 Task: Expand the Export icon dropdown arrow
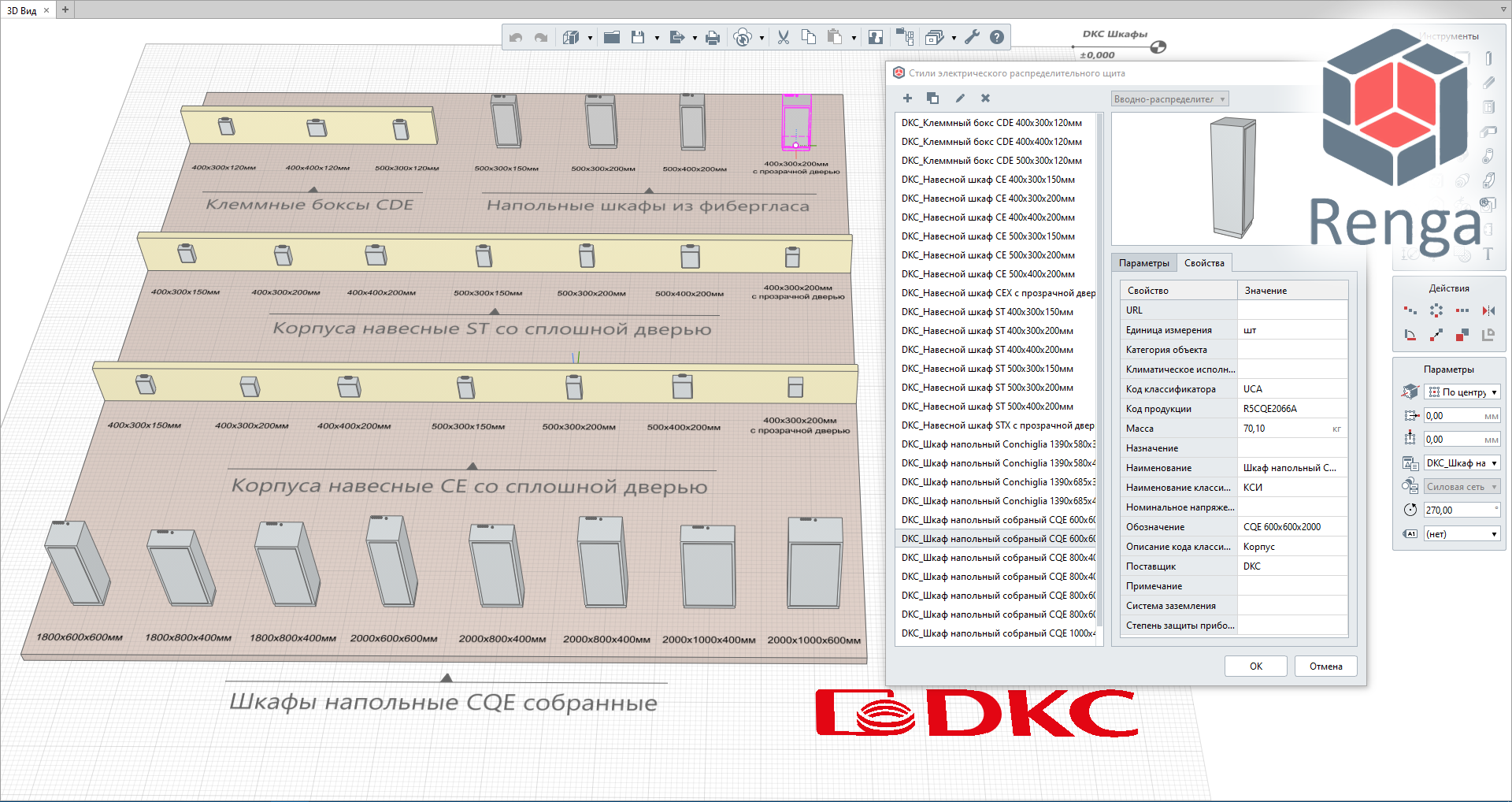[695, 38]
